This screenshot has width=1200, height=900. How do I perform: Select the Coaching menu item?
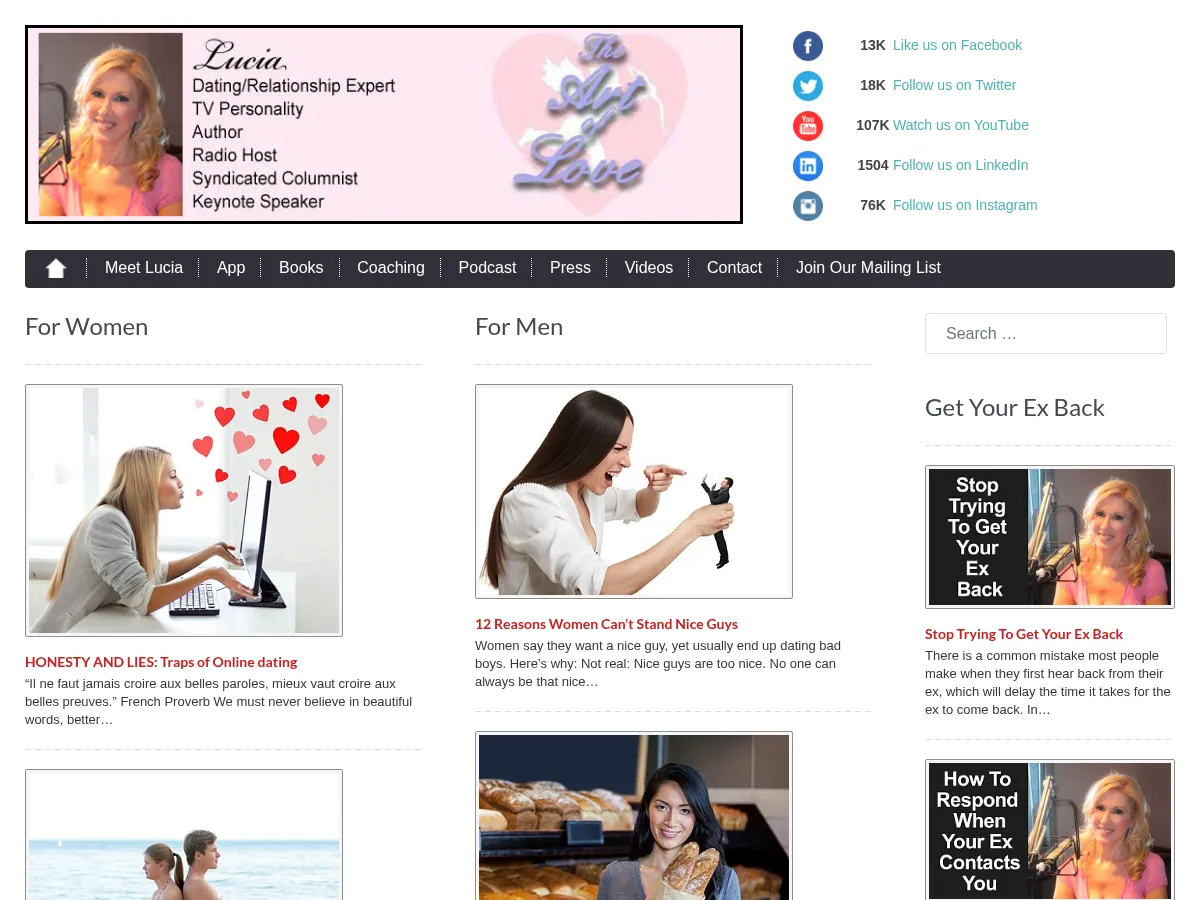click(391, 268)
